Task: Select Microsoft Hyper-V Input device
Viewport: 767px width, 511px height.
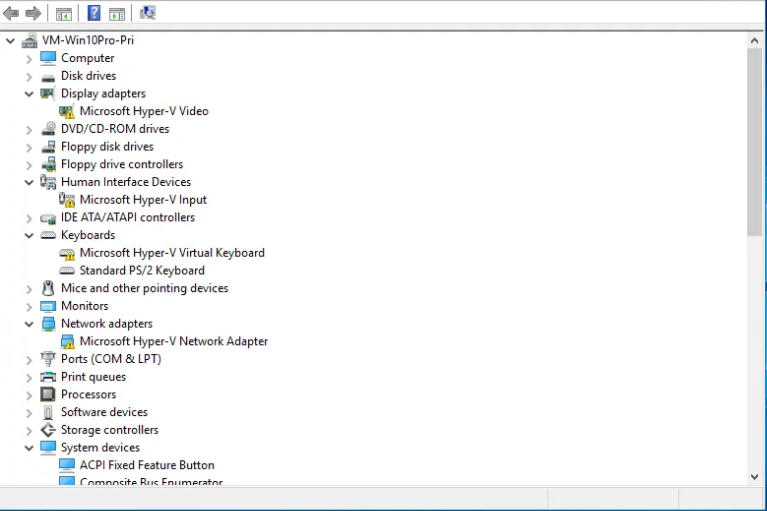Action: tap(143, 200)
